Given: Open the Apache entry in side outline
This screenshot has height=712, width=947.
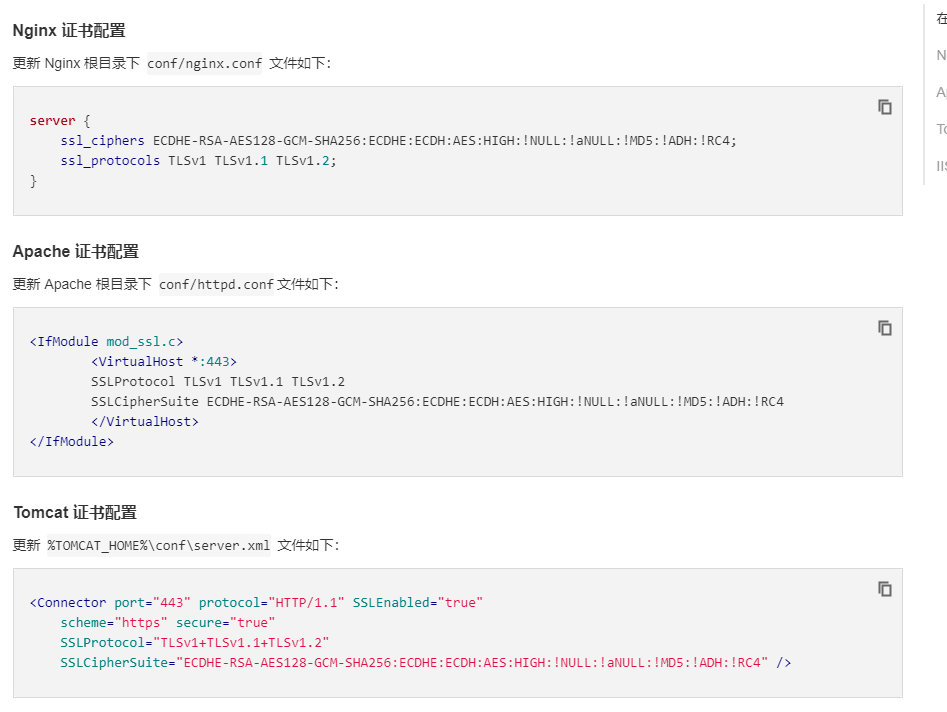Looking at the screenshot, I should (941, 92).
